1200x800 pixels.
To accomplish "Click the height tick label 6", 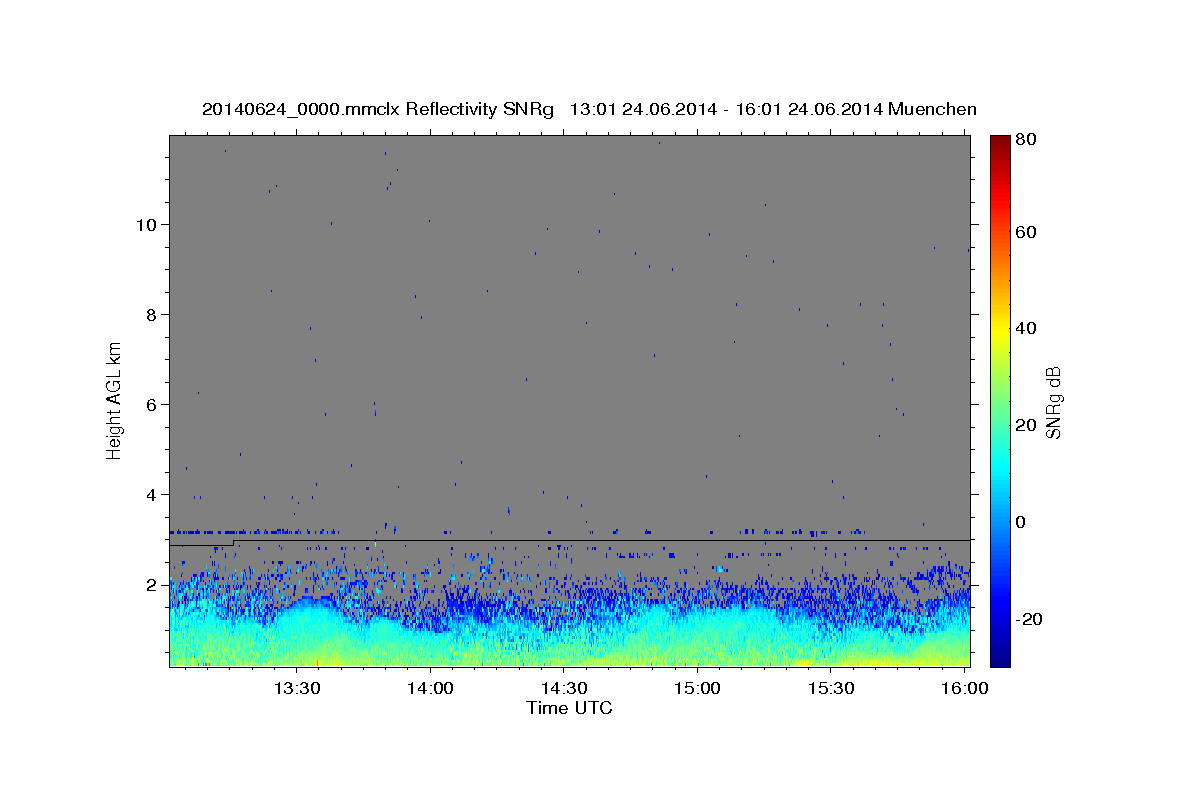I will (152, 405).
